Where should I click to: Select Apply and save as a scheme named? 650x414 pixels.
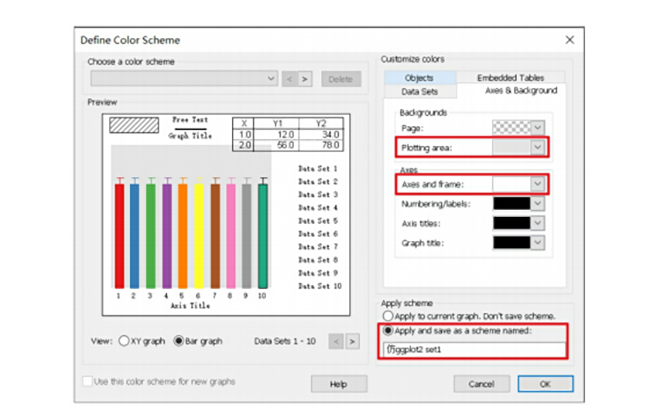point(390,332)
